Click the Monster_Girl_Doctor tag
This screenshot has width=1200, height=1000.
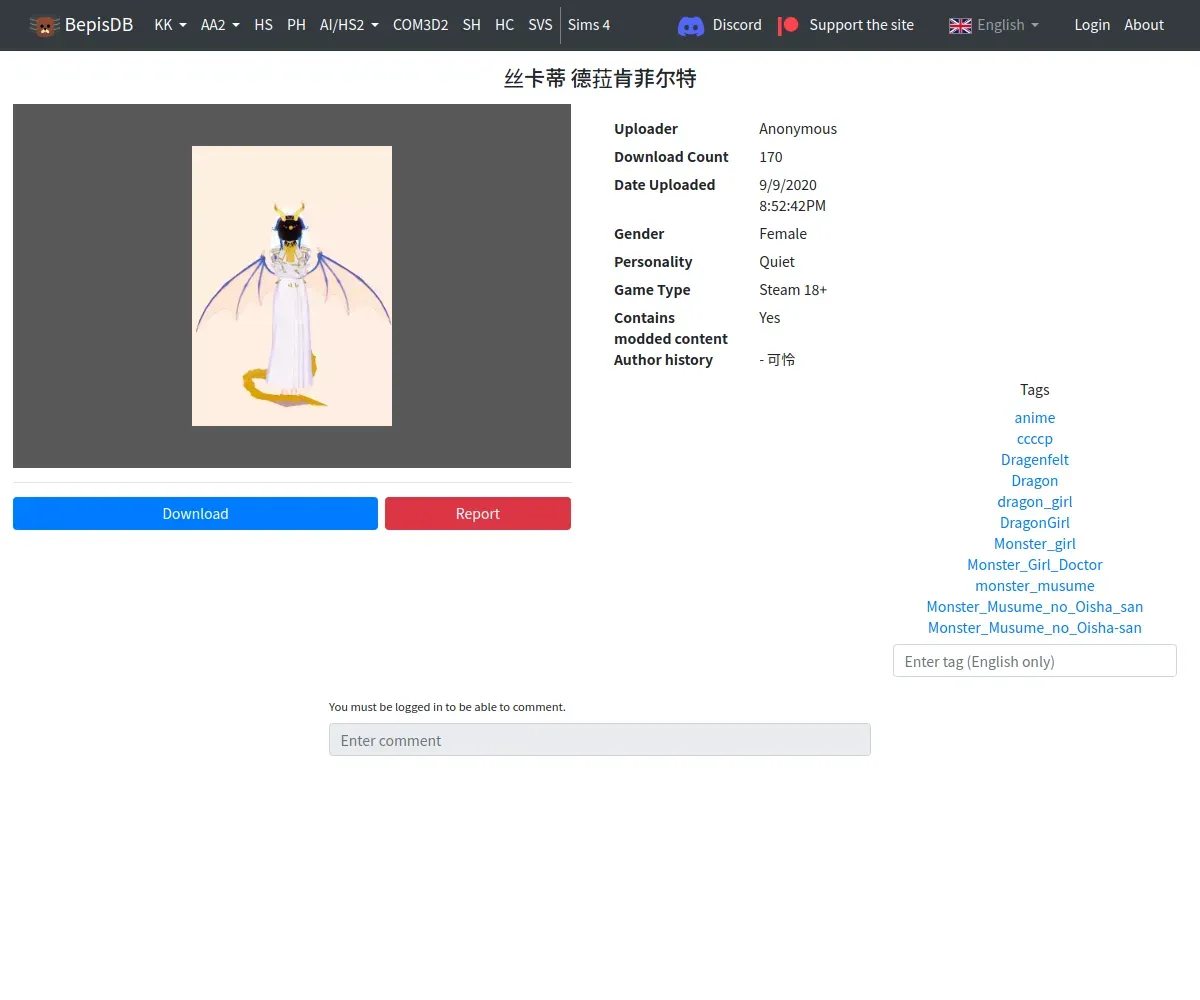point(1035,565)
